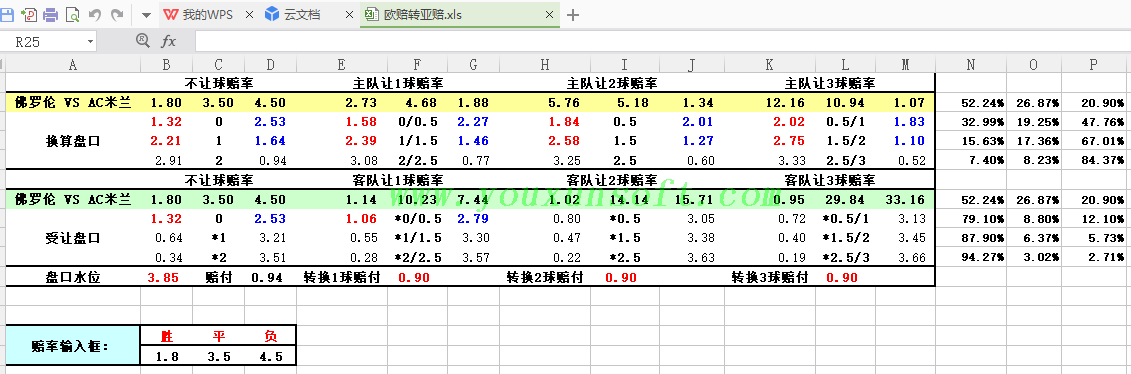The image size is (1131, 374).
Task: Click the 转换3球赔付 label
Action: 770,277
